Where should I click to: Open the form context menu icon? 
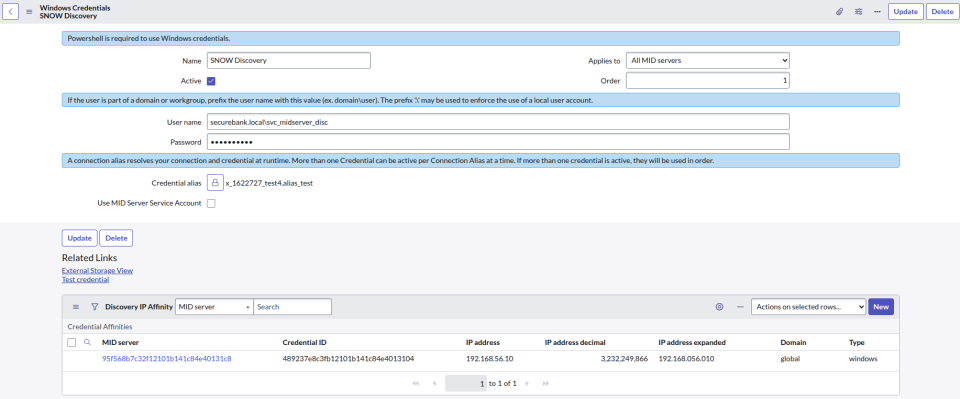29,12
